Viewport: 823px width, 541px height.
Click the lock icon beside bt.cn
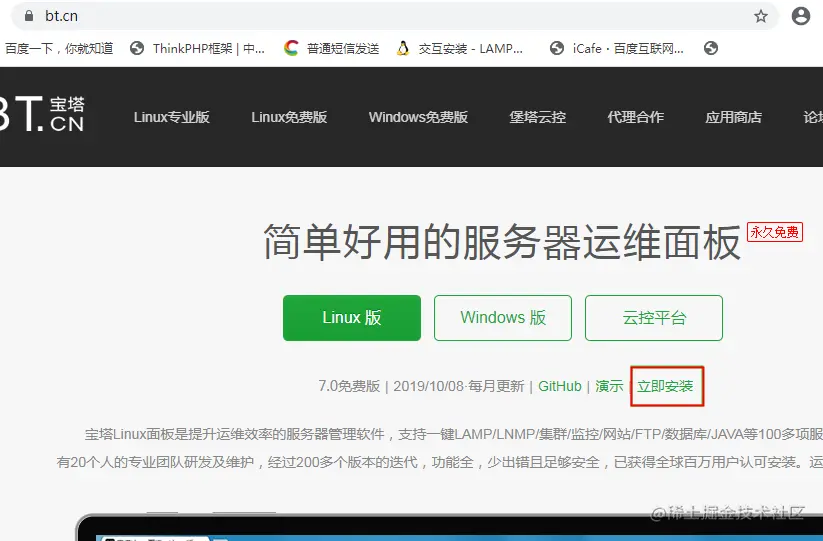point(29,16)
